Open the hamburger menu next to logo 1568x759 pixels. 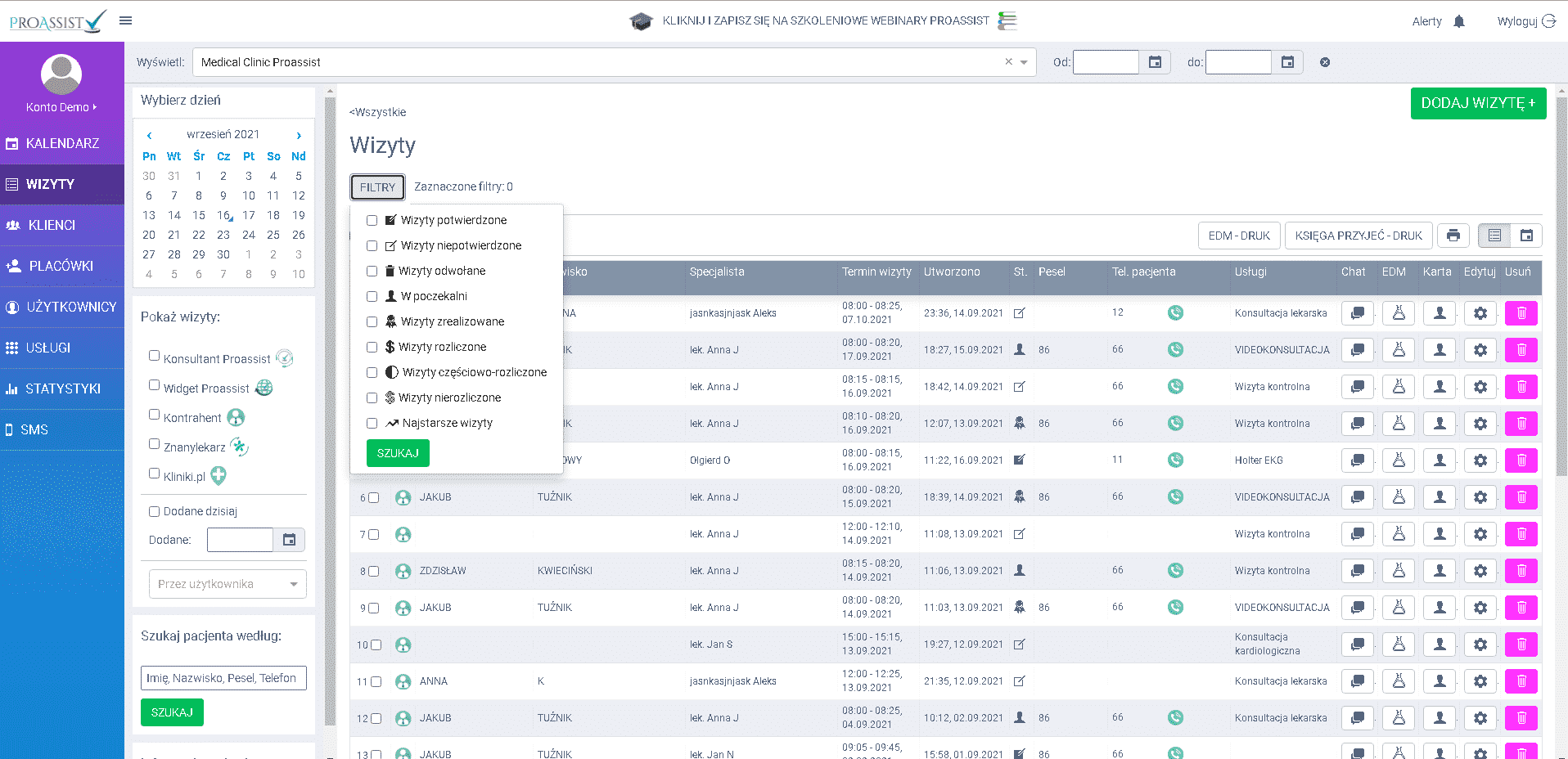pyautogui.click(x=125, y=20)
